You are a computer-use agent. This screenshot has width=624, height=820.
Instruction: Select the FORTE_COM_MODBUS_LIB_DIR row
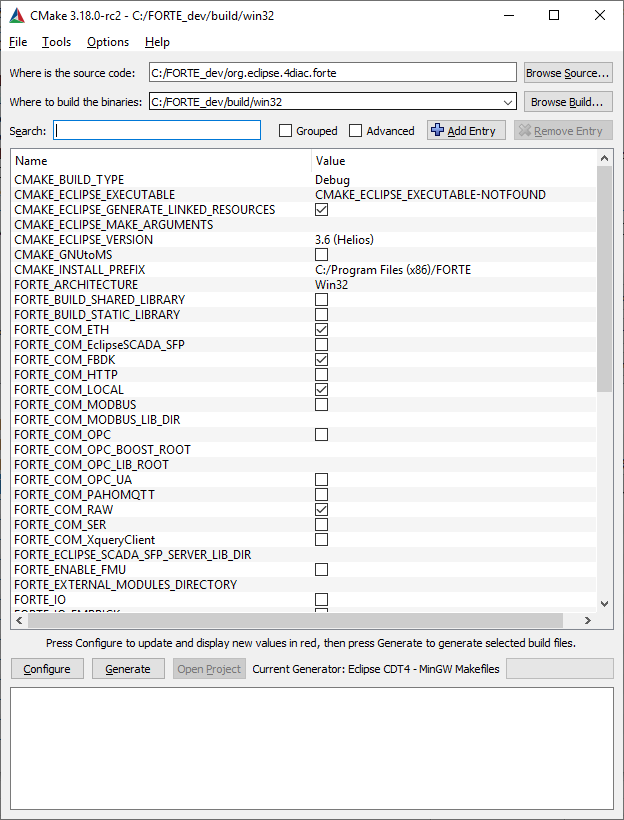click(303, 420)
